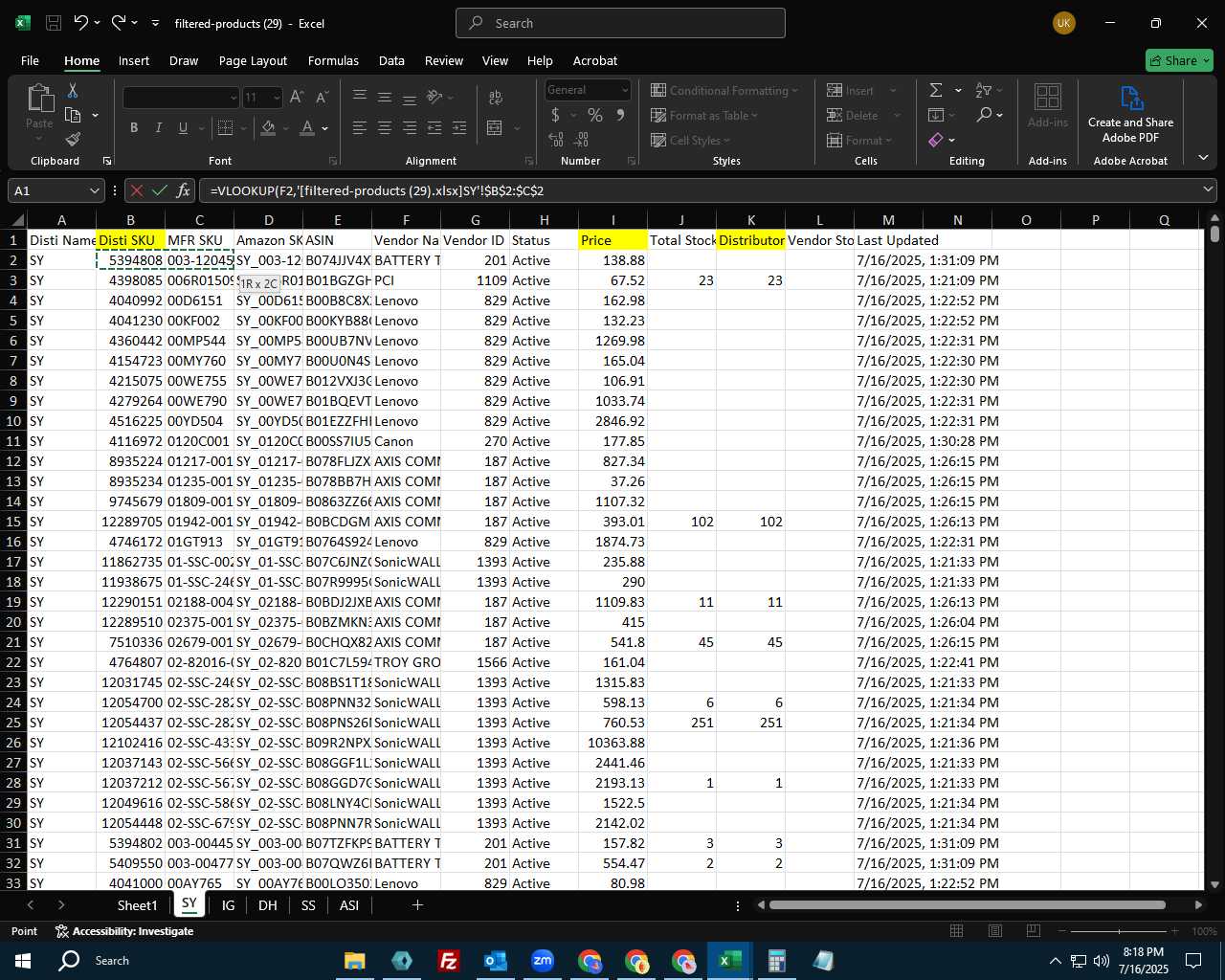
Task: Increase font size with the larger A
Action: click(x=297, y=97)
